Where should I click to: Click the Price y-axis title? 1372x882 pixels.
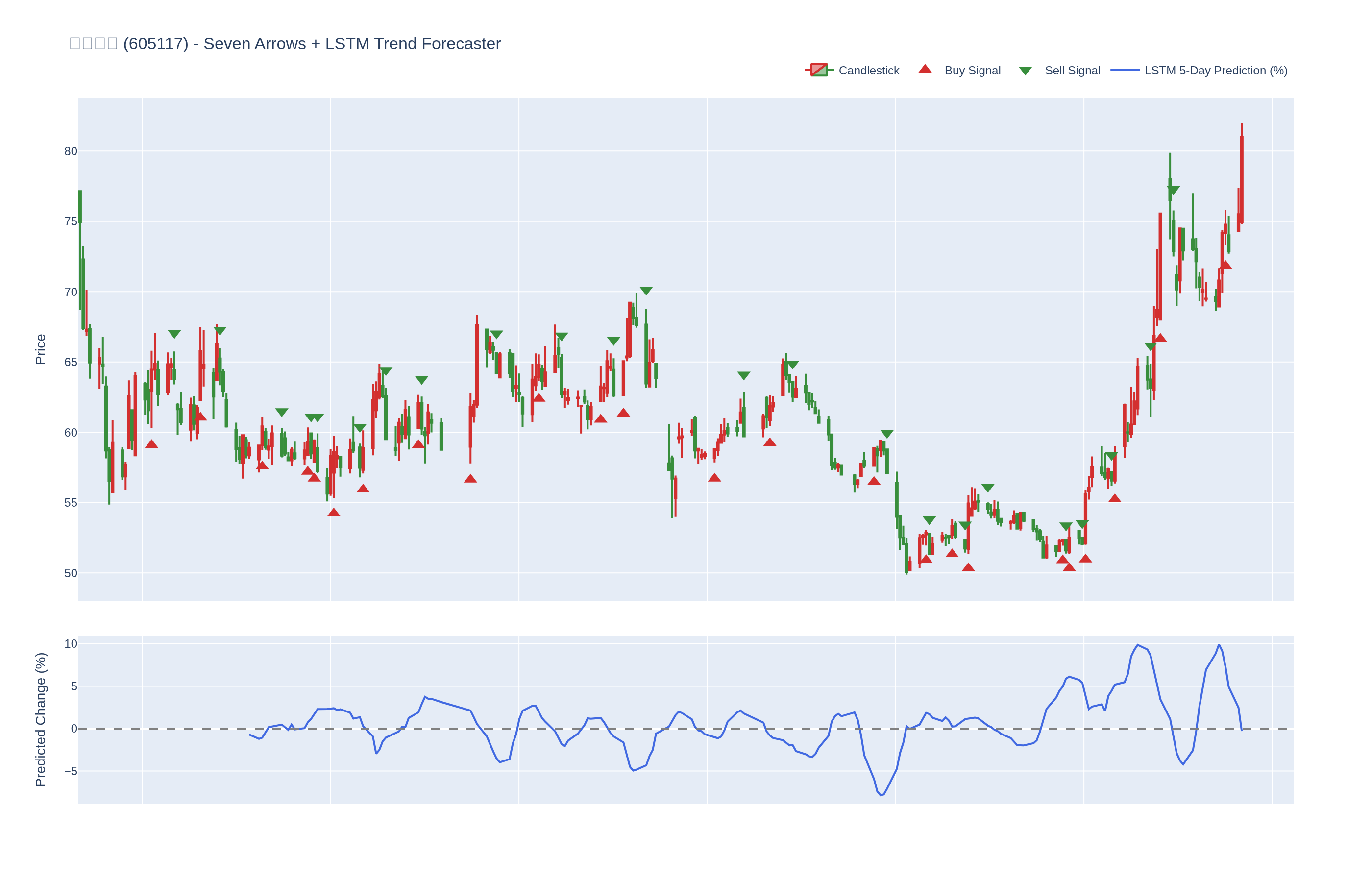pyautogui.click(x=41, y=349)
